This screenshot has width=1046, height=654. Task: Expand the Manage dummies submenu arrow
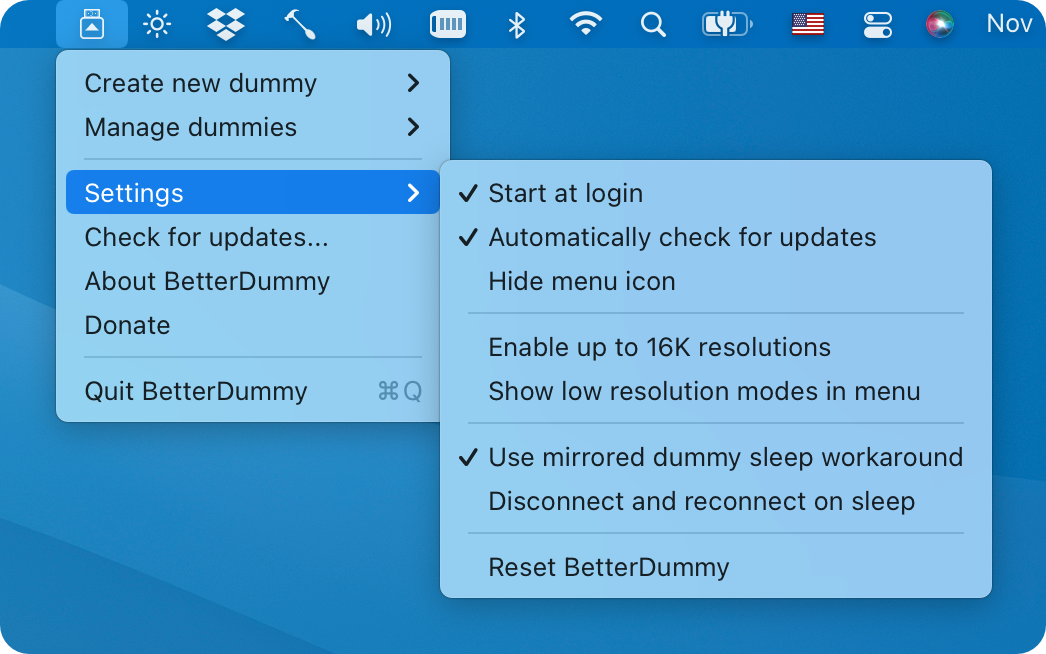pyautogui.click(x=414, y=127)
